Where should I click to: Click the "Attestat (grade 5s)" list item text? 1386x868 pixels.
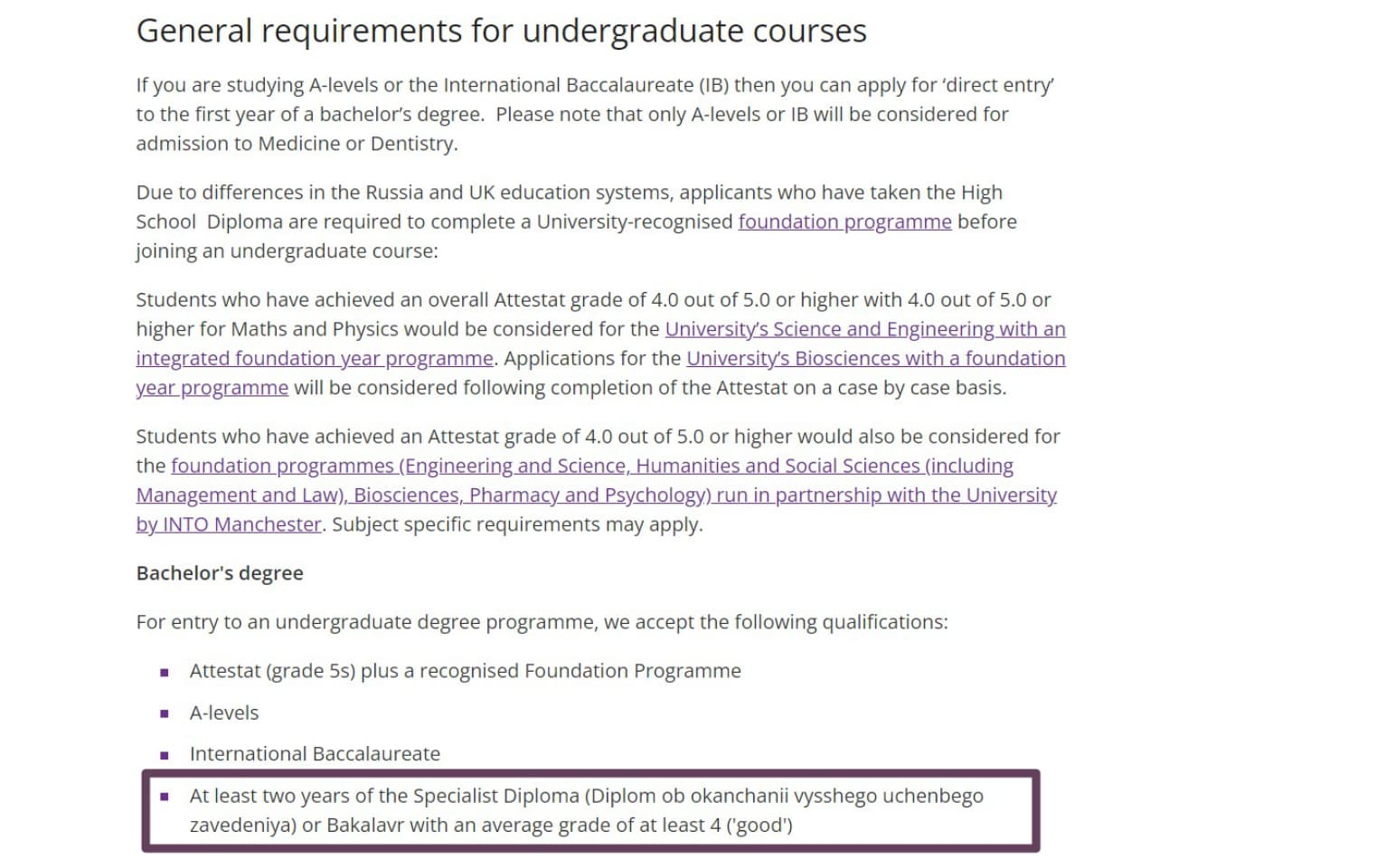click(465, 671)
